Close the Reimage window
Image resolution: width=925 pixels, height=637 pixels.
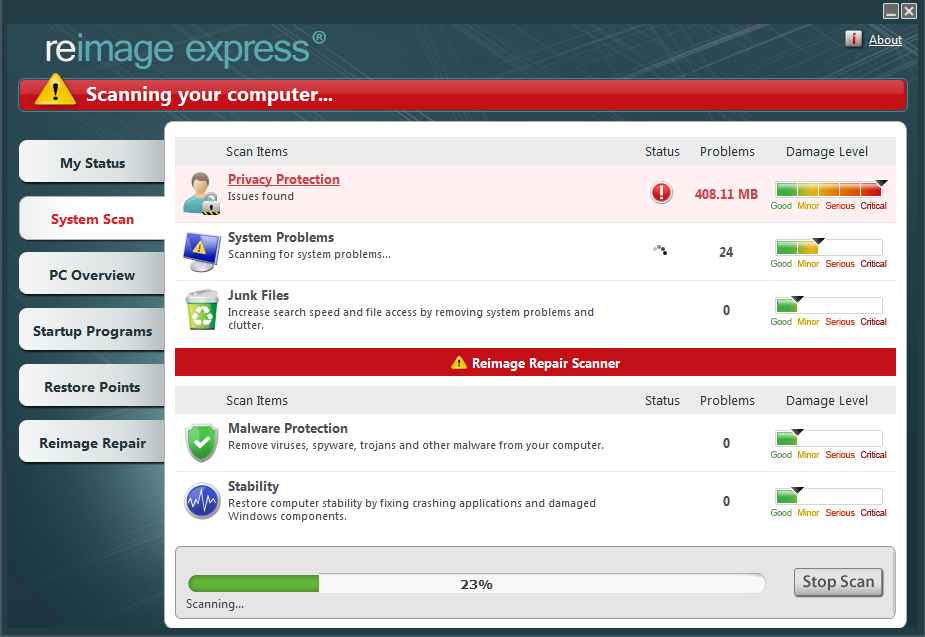[x=909, y=11]
